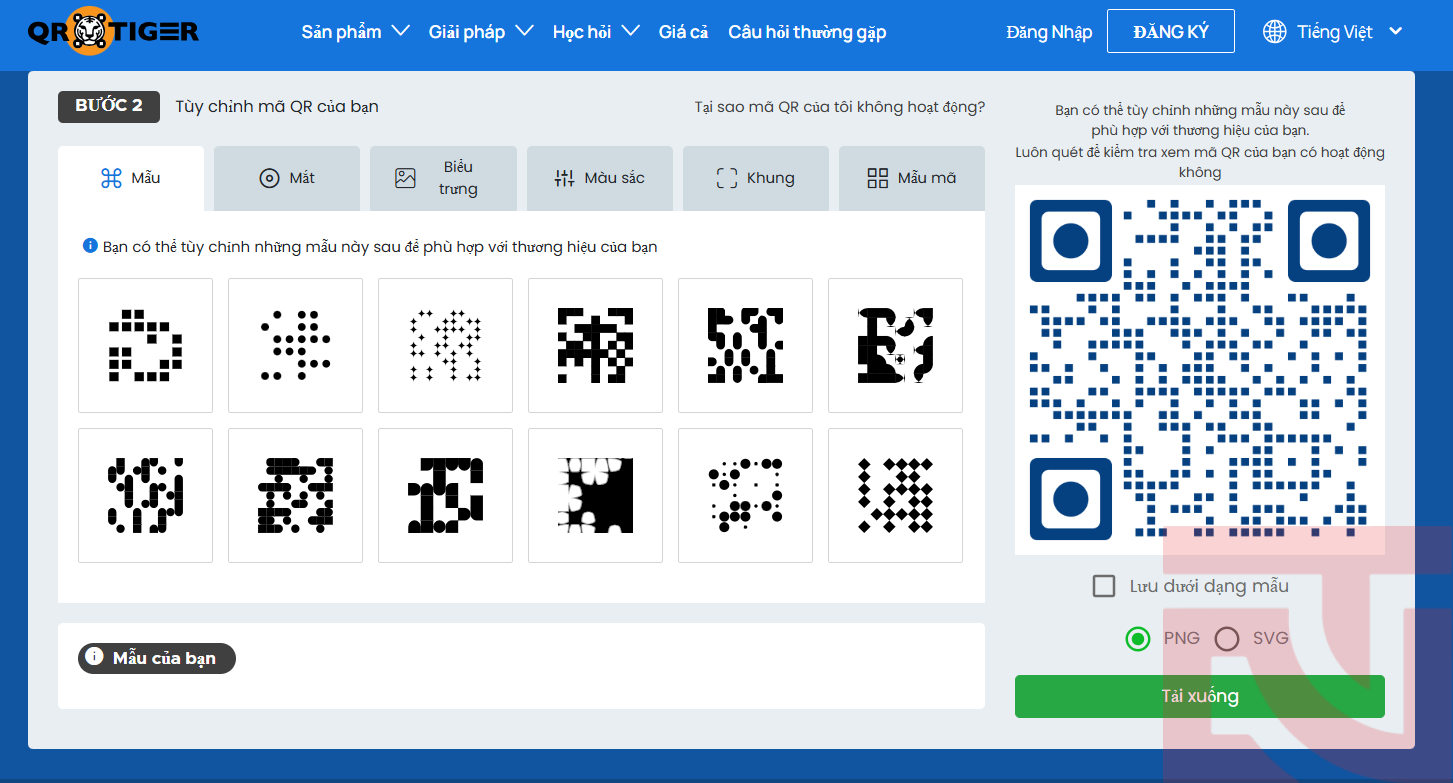
Task: Select the round dots QR pattern
Action: tap(295, 345)
